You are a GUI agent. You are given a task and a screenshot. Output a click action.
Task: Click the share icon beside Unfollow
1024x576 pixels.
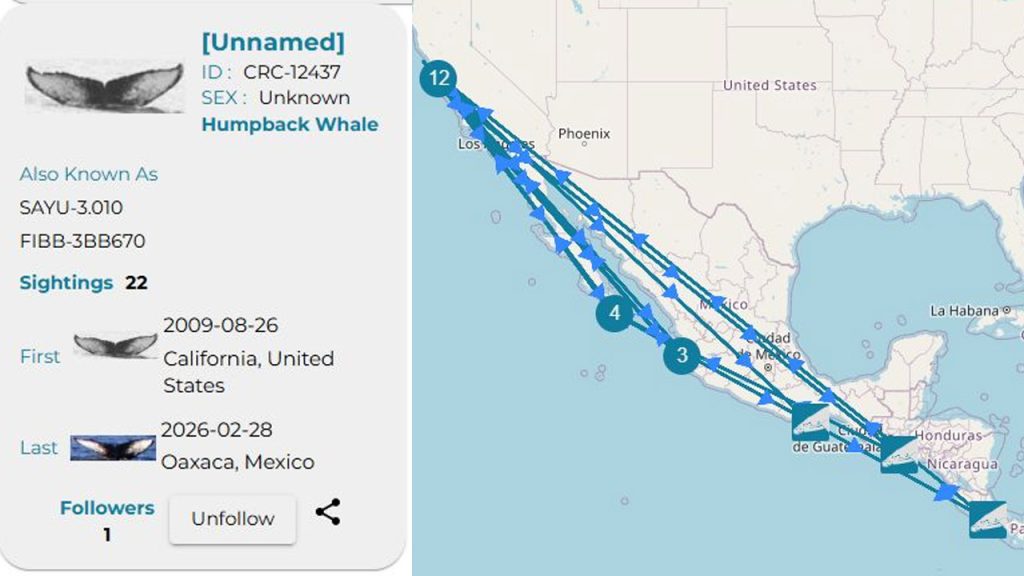coord(328,512)
